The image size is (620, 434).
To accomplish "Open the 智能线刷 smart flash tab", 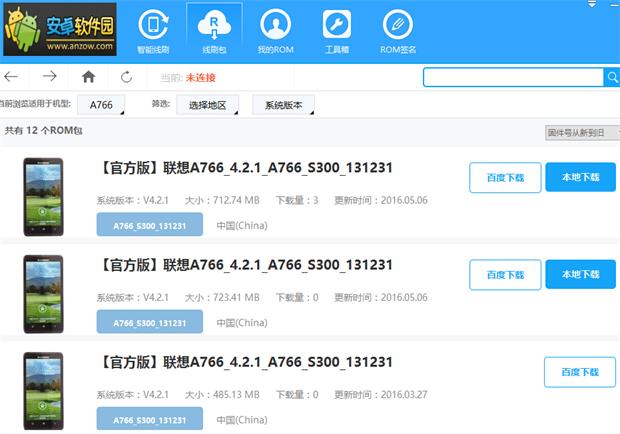I will click(x=153, y=32).
